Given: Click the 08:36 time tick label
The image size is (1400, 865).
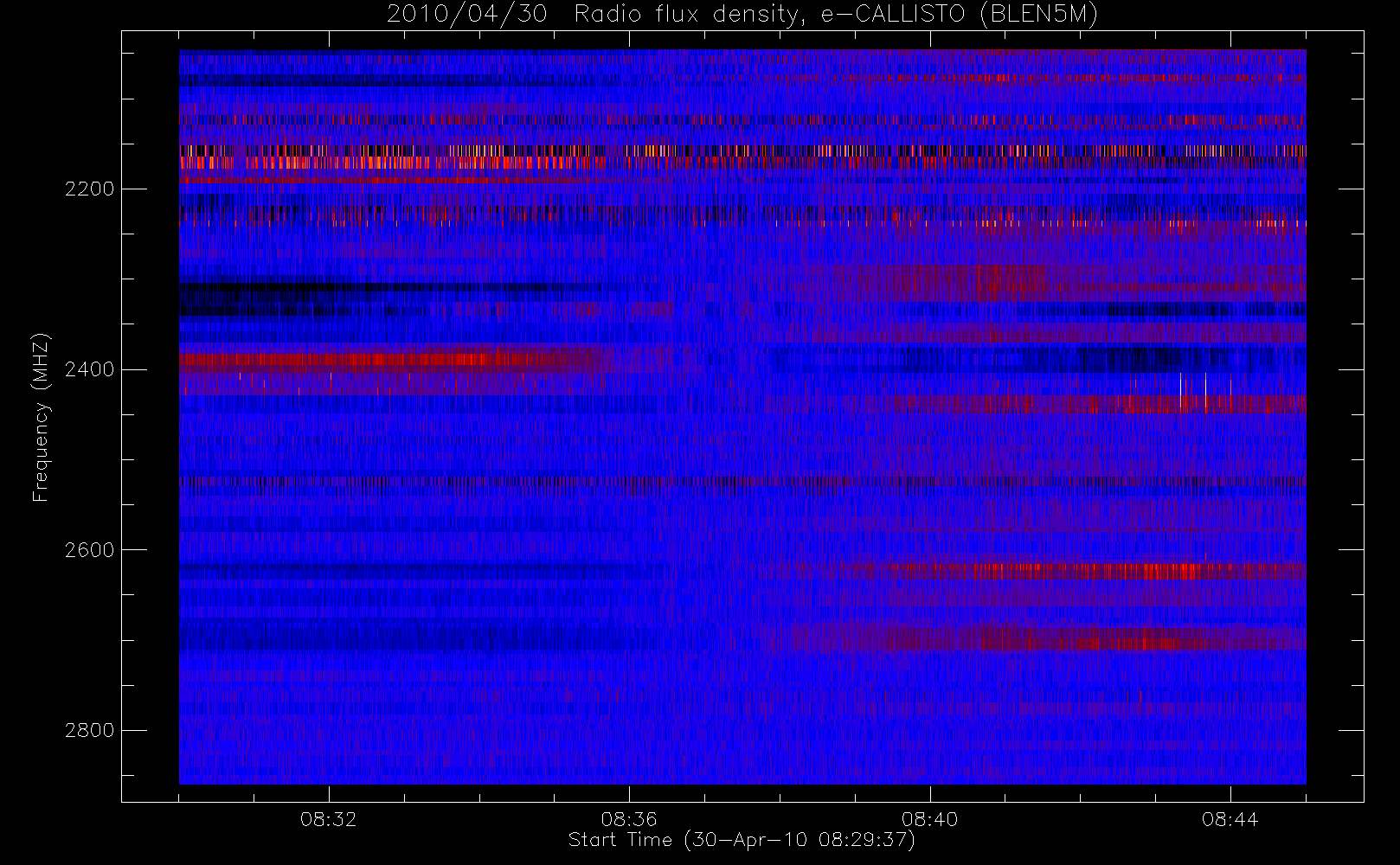Looking at the screenshot, I should pyautogui.click(x=629, y=819).
